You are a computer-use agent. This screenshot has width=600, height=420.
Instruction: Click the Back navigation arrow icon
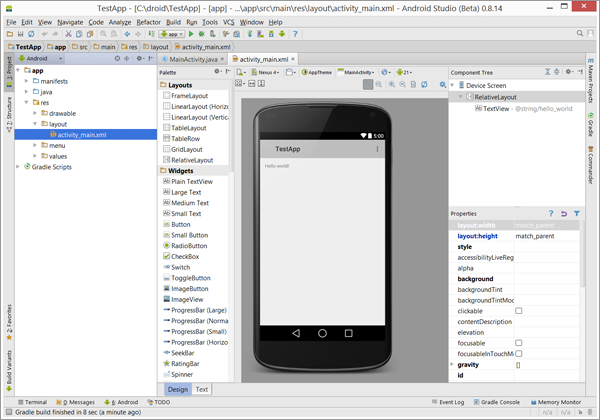(127, 34)
